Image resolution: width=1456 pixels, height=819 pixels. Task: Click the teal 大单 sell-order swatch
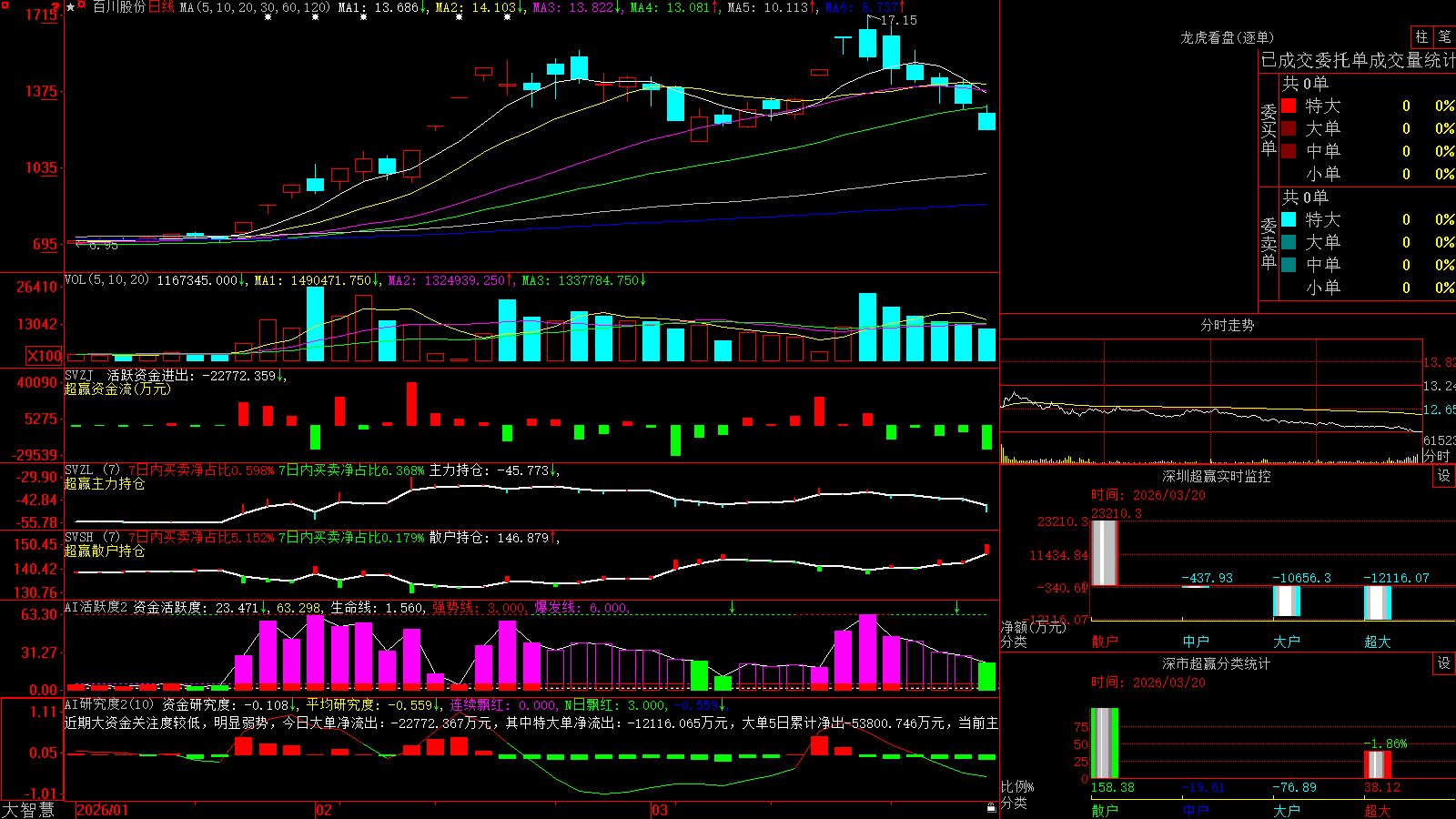tap(1289, 242)
